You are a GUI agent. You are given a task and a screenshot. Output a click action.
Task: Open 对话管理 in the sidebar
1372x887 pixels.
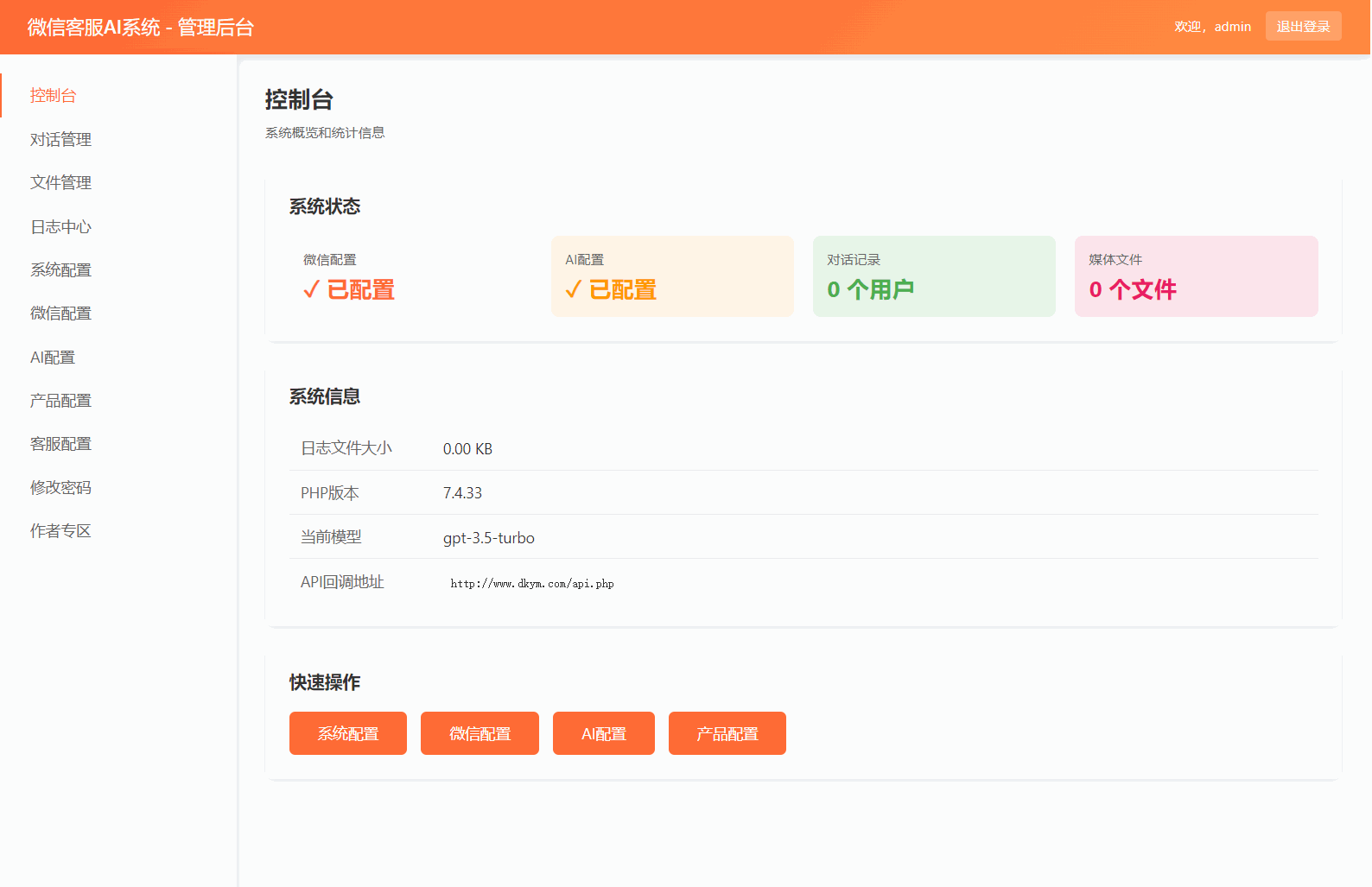(x=60, y=139)
